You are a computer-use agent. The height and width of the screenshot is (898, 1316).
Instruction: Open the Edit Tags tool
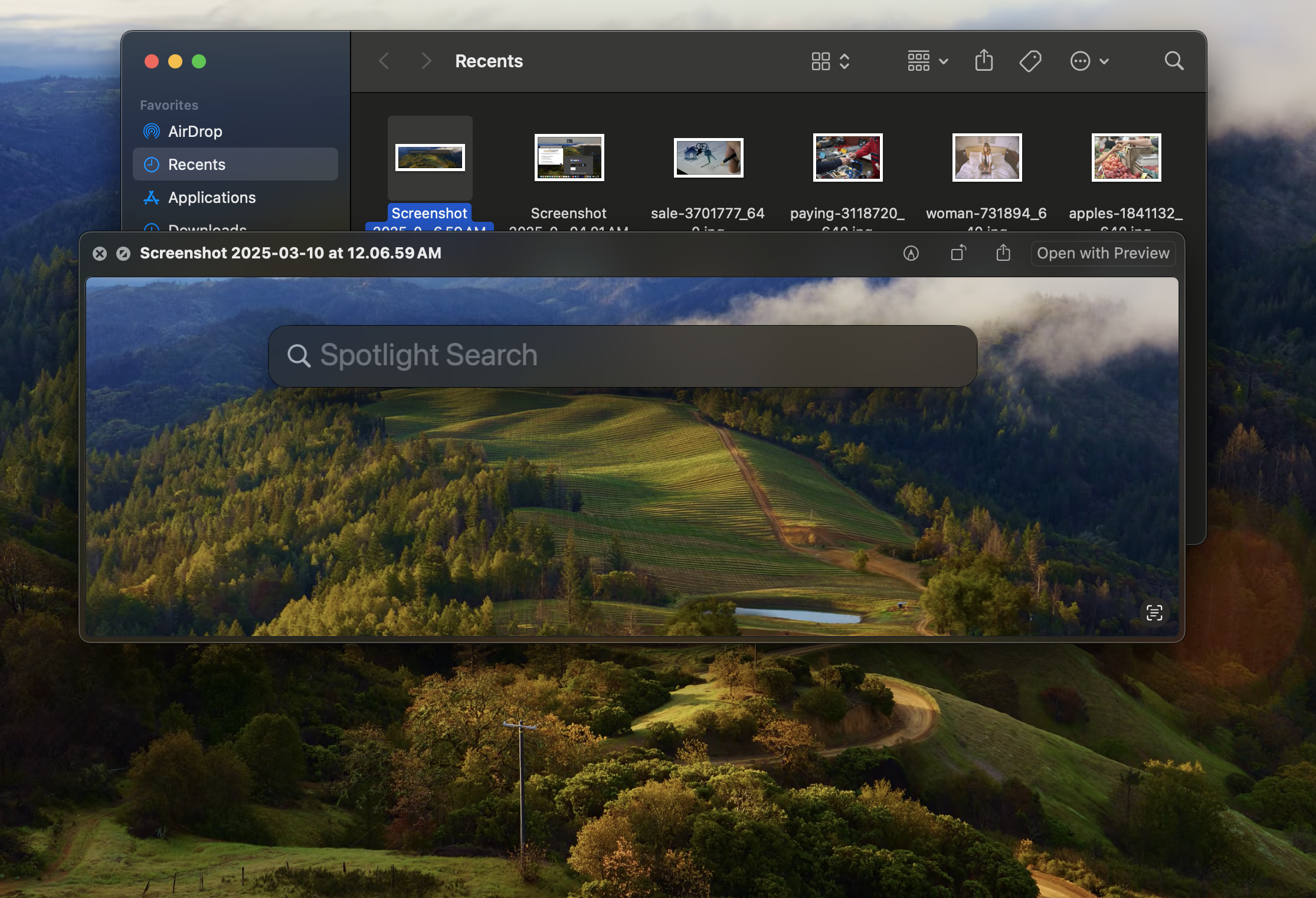1030,61
